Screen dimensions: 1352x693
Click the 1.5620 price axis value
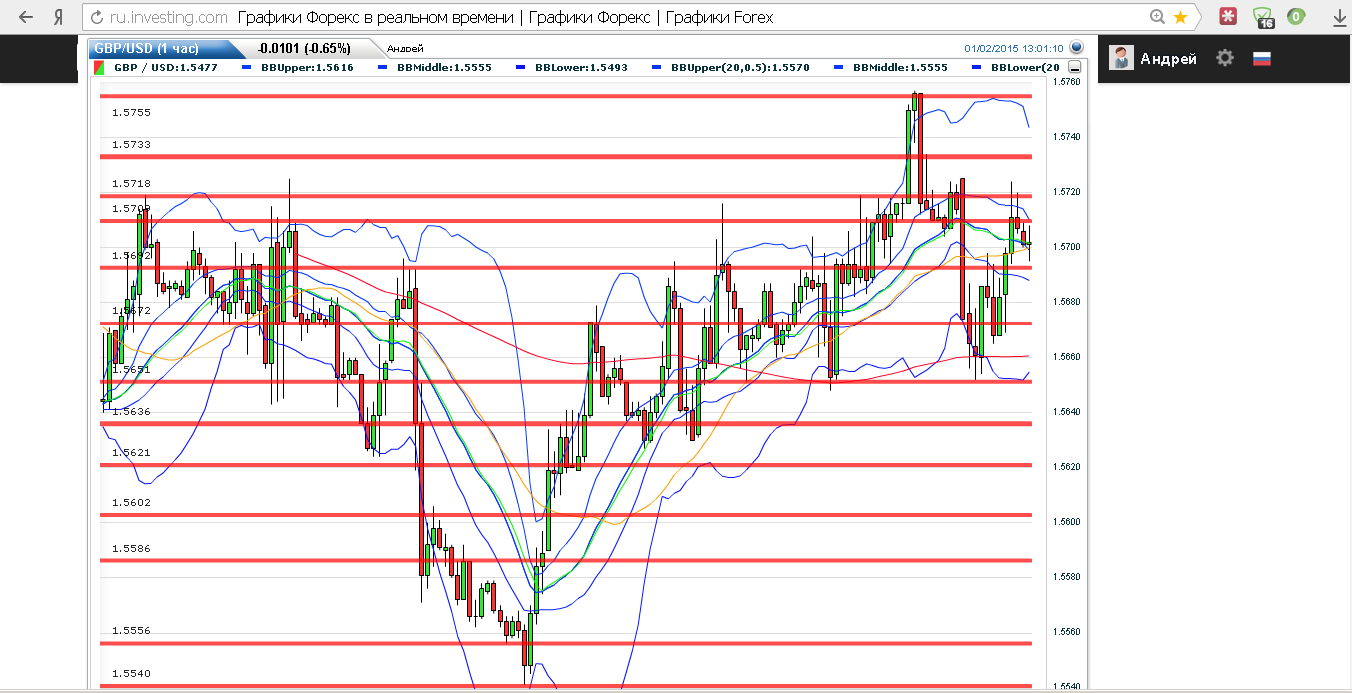[x=1067, y=466]
